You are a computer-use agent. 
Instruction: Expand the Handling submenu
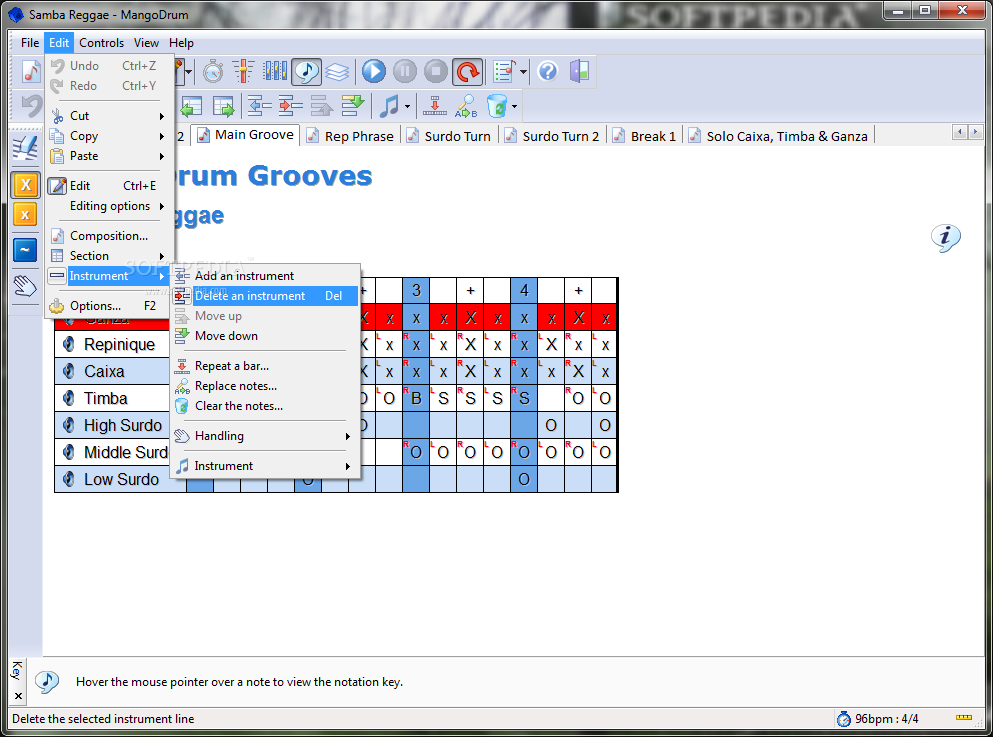coord(265,436)
